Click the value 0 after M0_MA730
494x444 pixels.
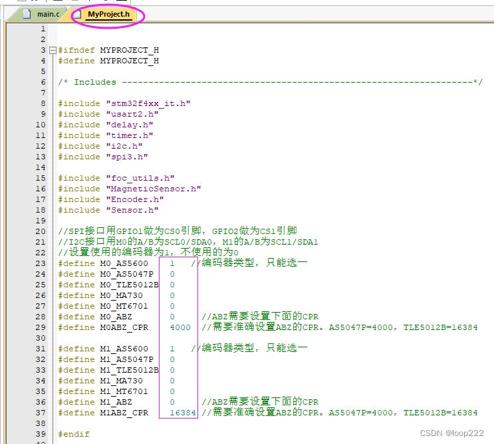click(x=172, y=295)
